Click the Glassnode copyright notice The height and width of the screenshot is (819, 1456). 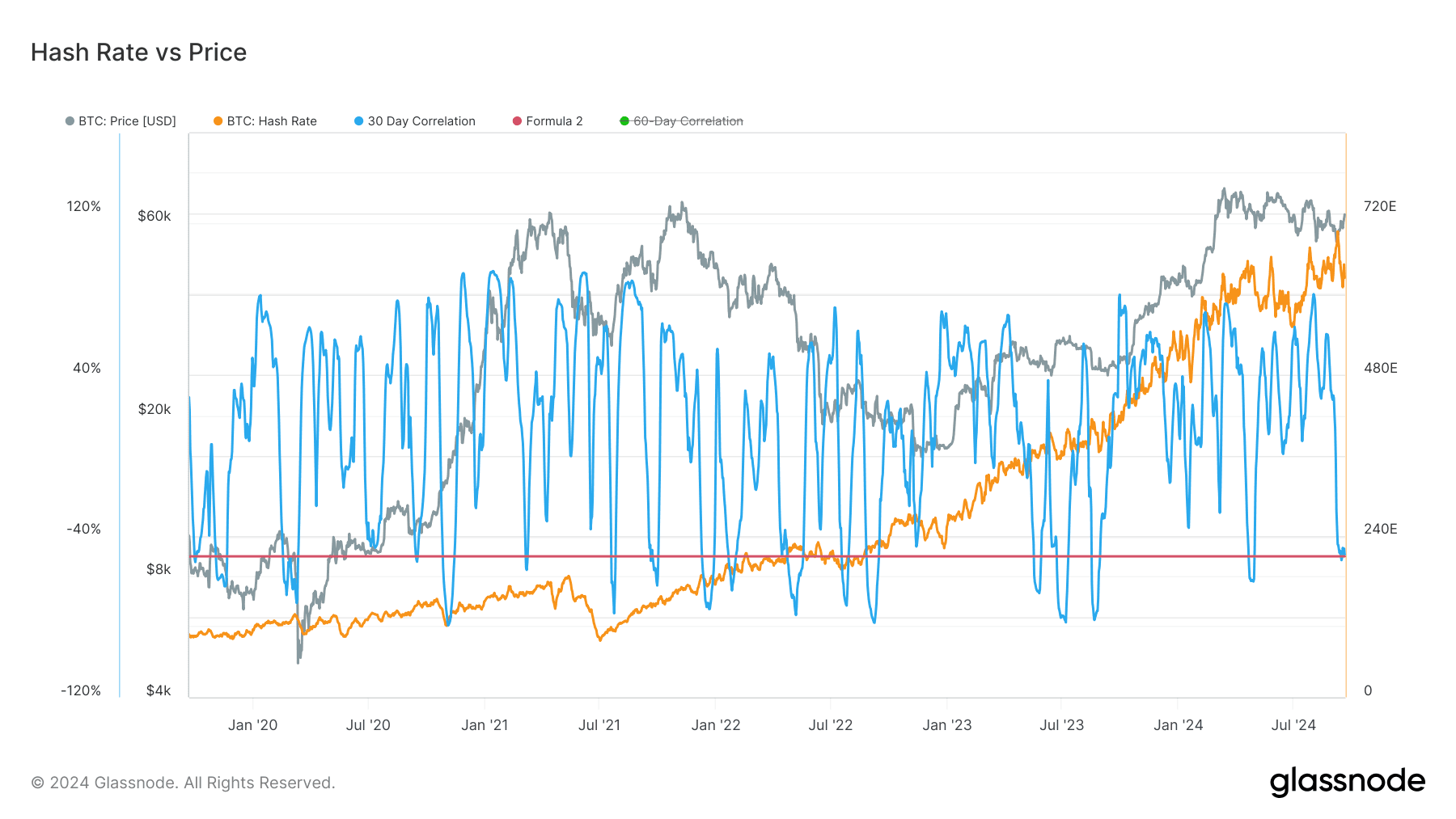pyautogui.click(x=183, y=783)
